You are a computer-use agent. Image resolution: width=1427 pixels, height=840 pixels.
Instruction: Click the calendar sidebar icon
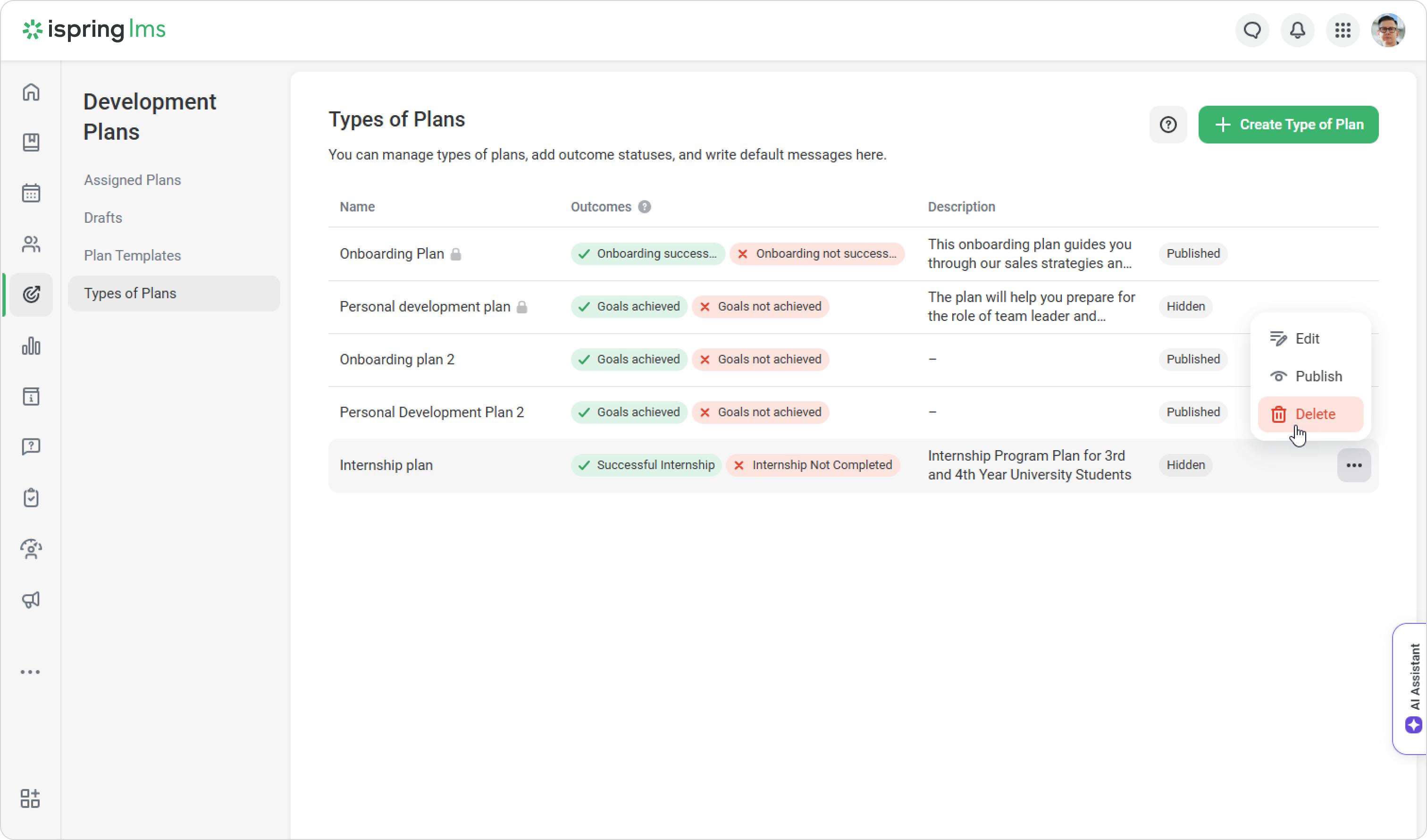[x=31, y=193]
